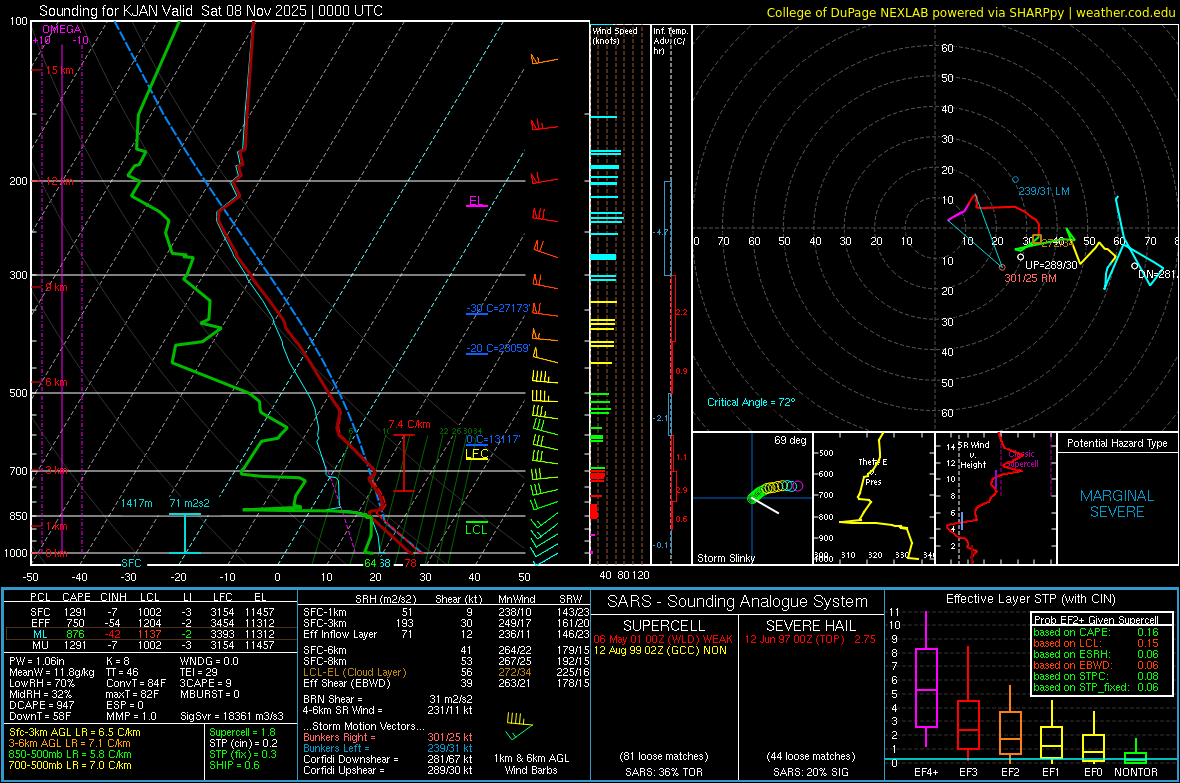Image resolution: width=1180 pixels, height=783 pixels.
Task: Select the LFC marker on the skew-T
Action: (477, 454)
